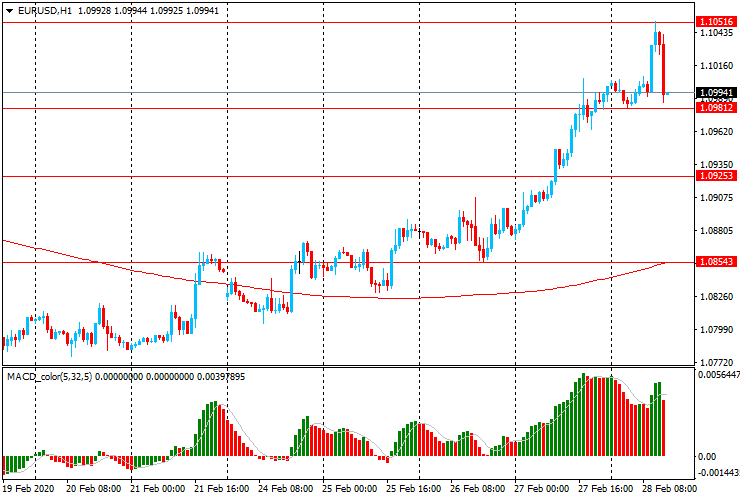
Task: Click the MACD_color(5,32,5) indicator label
Action: (51, 377)
